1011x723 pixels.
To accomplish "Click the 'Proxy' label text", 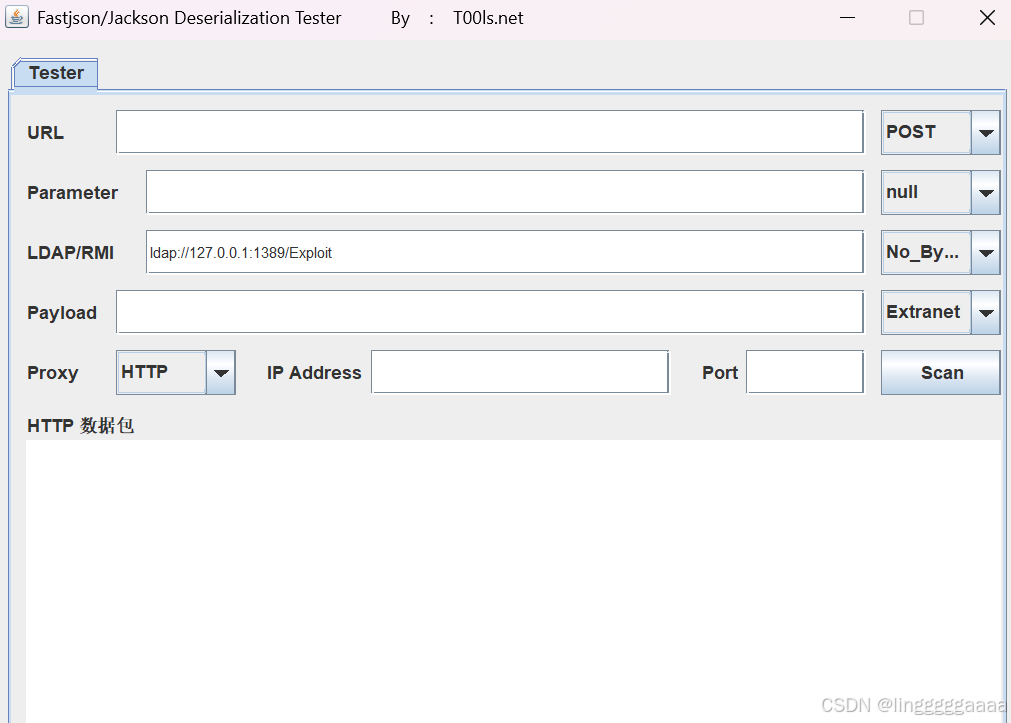I will (x=52, y=373).
